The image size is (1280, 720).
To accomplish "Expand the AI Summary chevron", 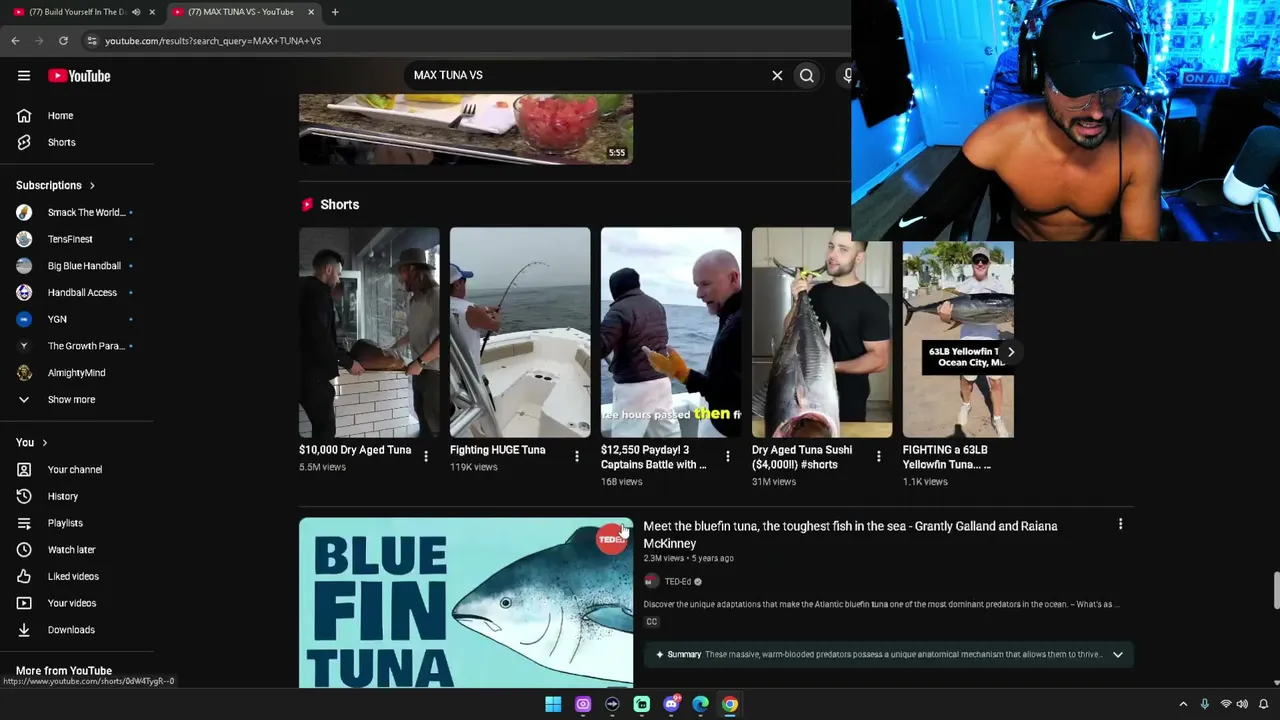I will click(1118, 655).
